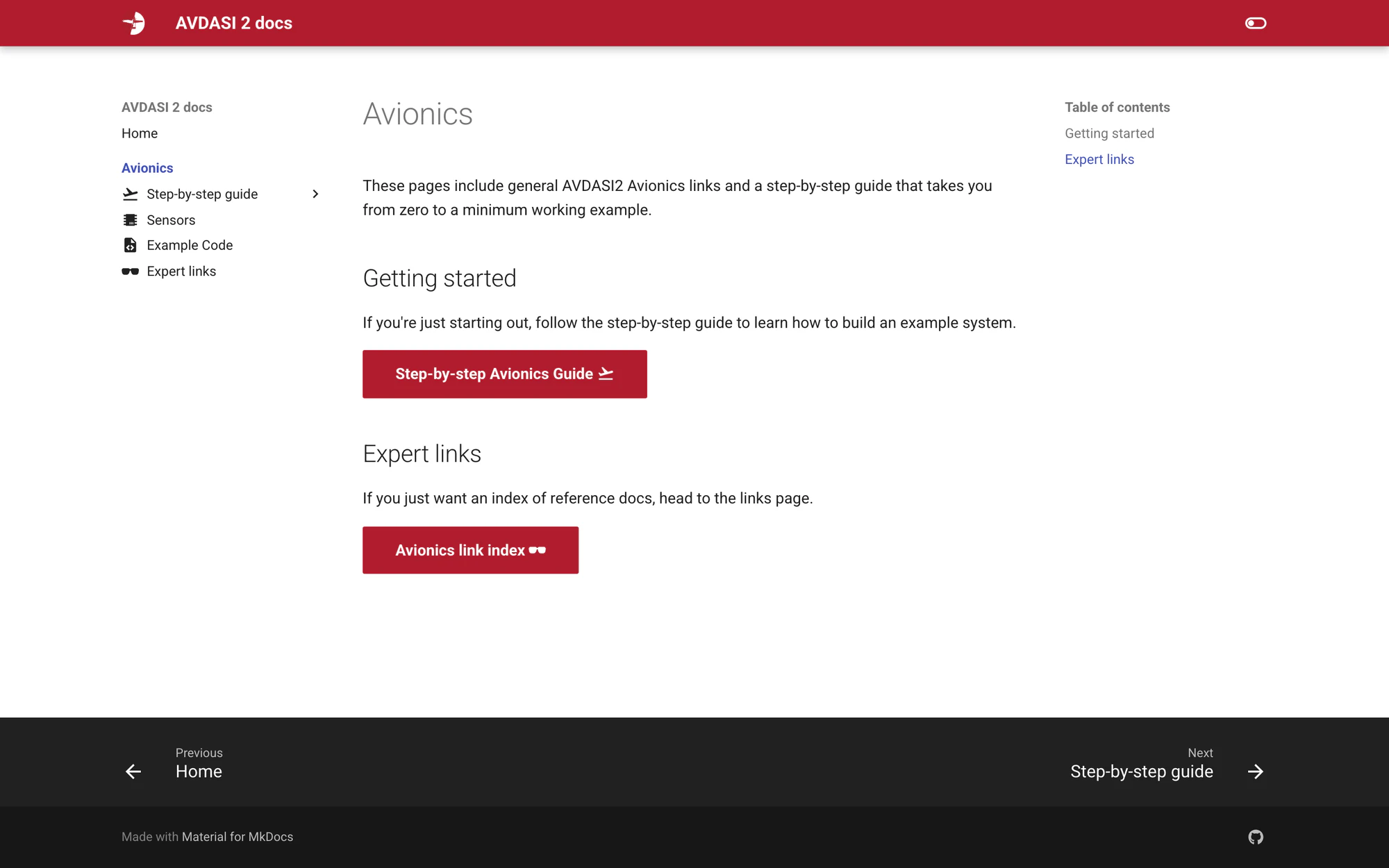Click the Previous arrow icon in footer
This screenshot has width=1389, height=868.
pos(133,771)
